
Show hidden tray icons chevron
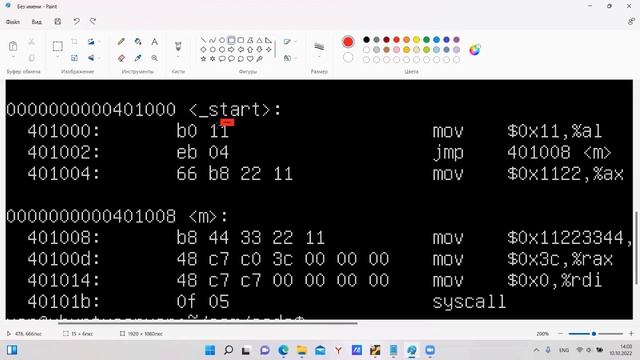[536, 350]
